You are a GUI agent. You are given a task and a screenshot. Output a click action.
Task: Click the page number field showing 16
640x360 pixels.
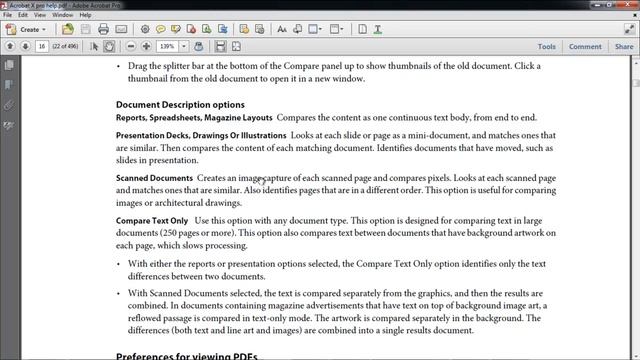[42, 46]
